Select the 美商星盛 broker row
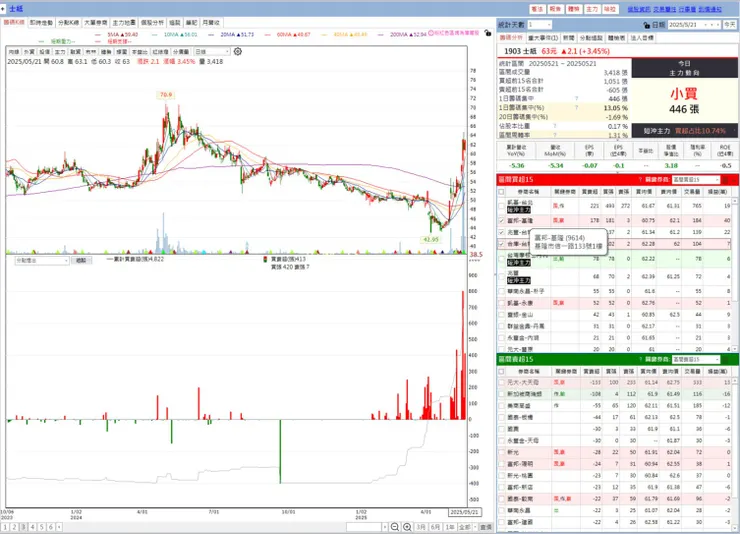740x534 pixels. tap(614, 406)
